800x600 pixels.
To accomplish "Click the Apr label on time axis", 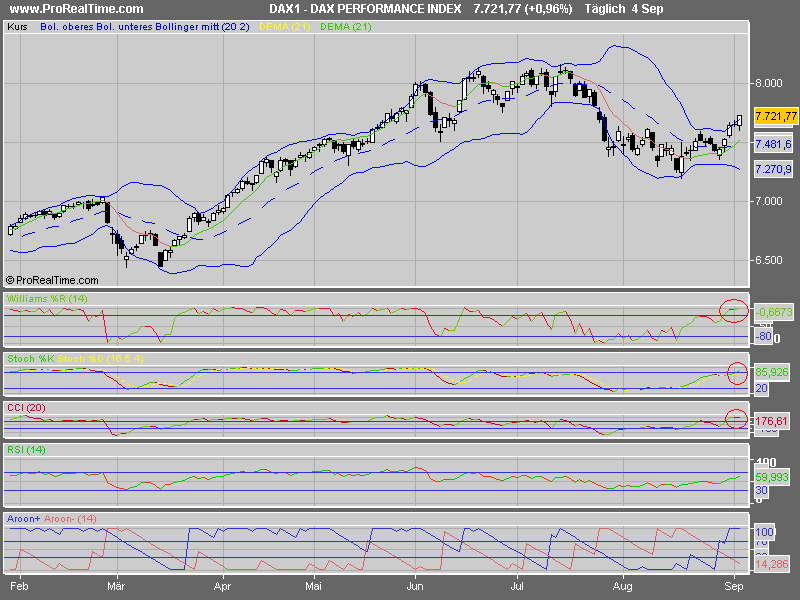I will 222,586.
